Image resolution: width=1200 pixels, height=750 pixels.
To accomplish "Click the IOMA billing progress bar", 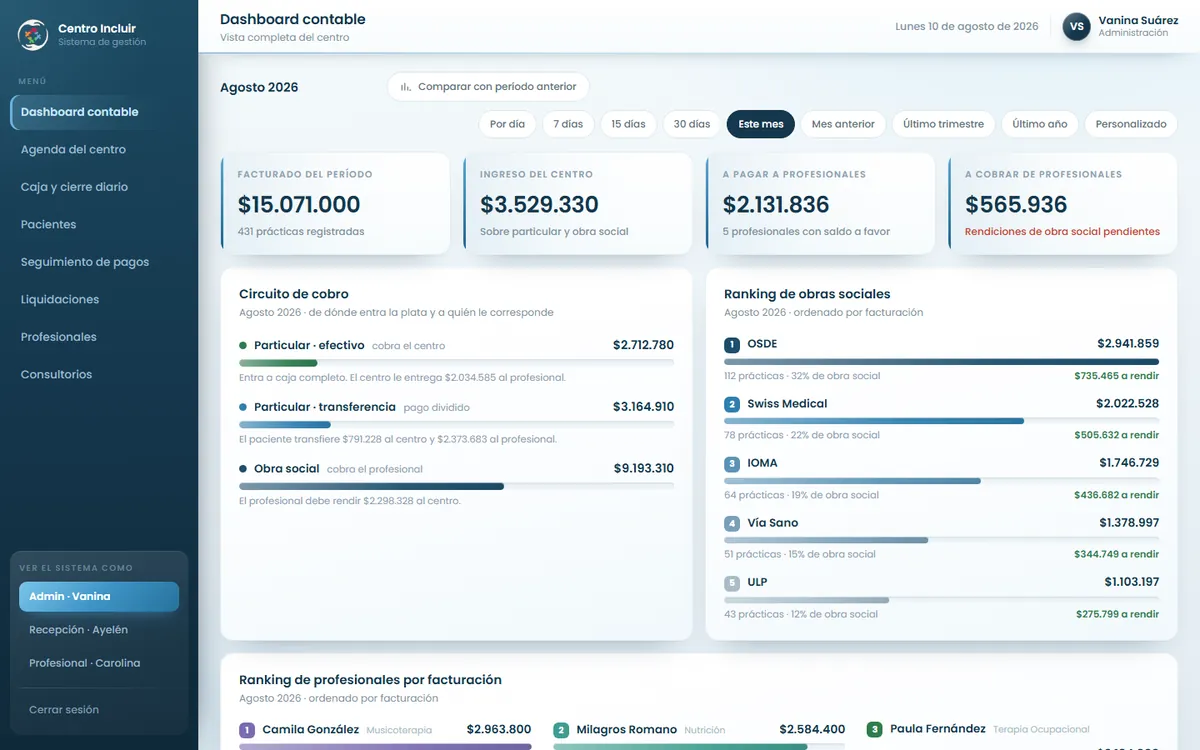I will coord(941,481).
